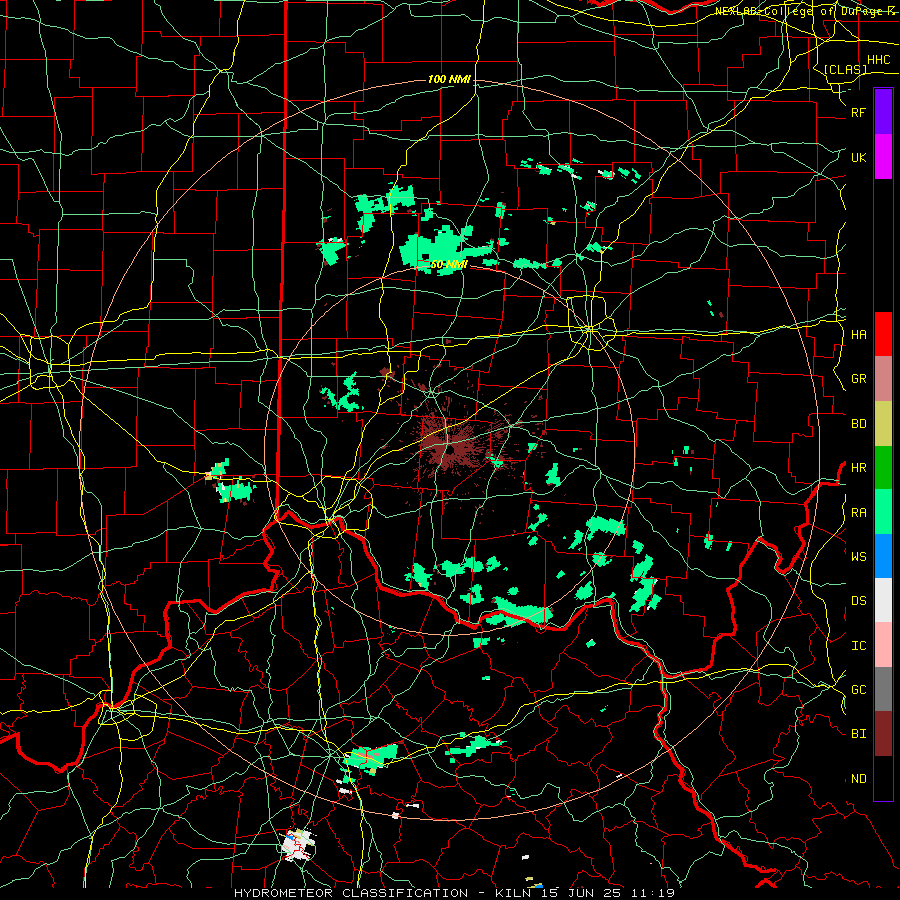Viewport: 900px width, 900px height.
Task: Click the UK legend label
Action: (858, 157)
